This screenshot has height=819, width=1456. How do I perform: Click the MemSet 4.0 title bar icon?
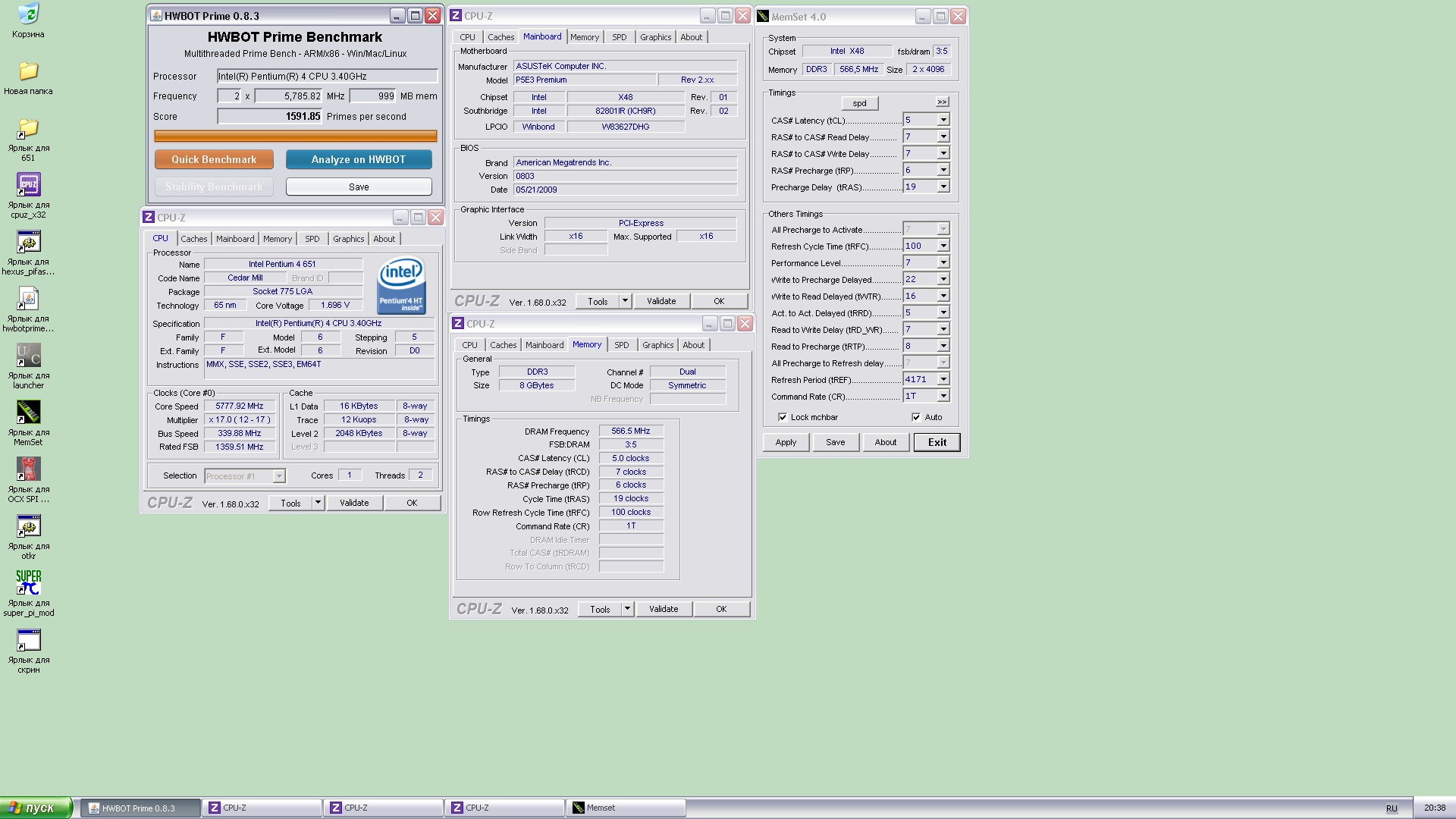[763, 16]
